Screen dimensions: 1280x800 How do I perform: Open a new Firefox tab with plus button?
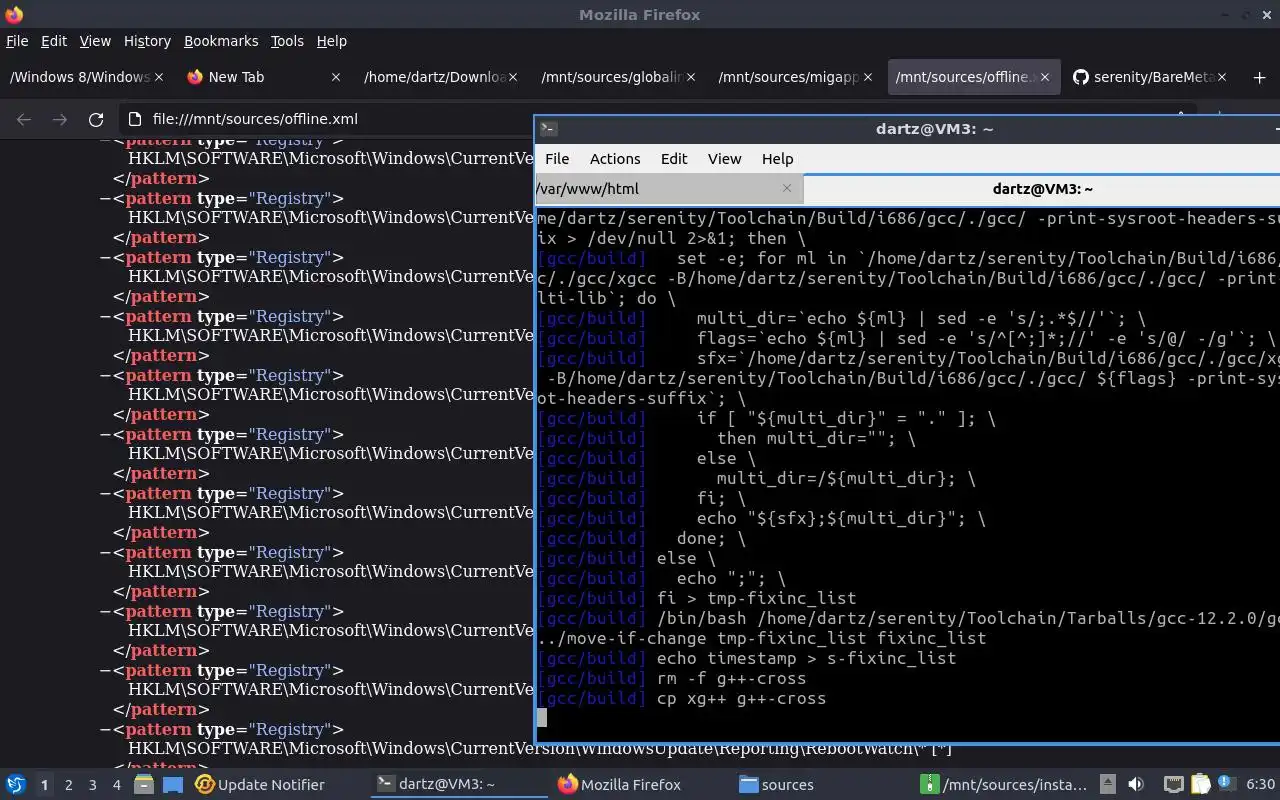[1259, 77]
